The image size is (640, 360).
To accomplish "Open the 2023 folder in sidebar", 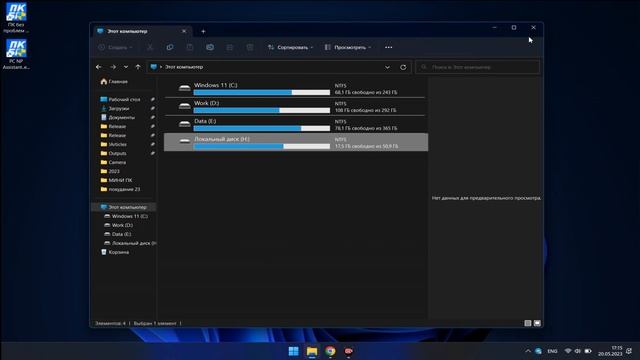I will [x=110, y=171].
